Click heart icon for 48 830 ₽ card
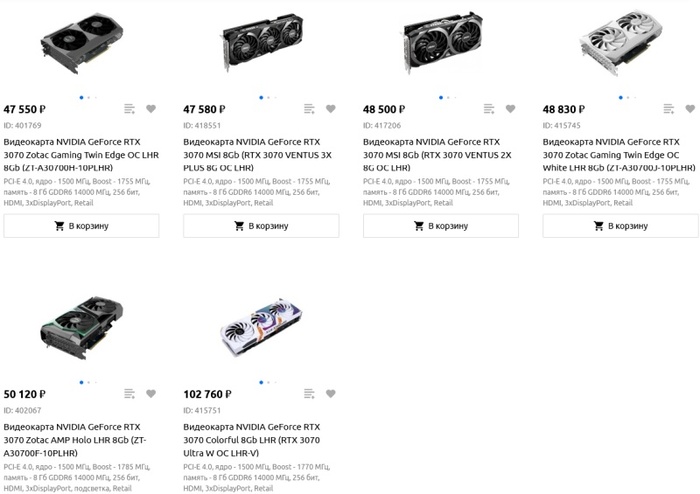This screenshot has height=494, width=700. [690, 109]
